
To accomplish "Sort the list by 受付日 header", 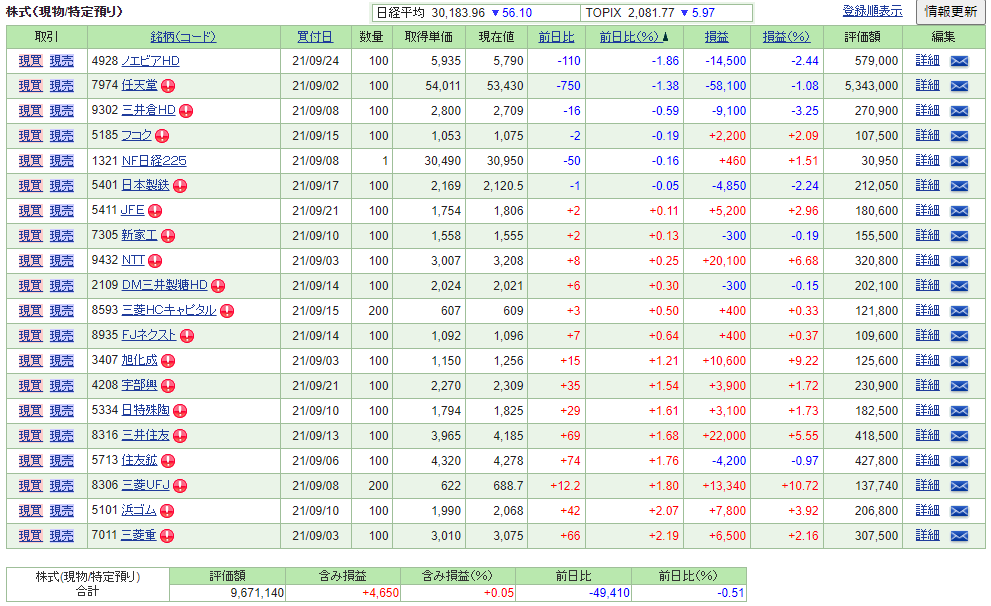I will (x=315, y=37).
